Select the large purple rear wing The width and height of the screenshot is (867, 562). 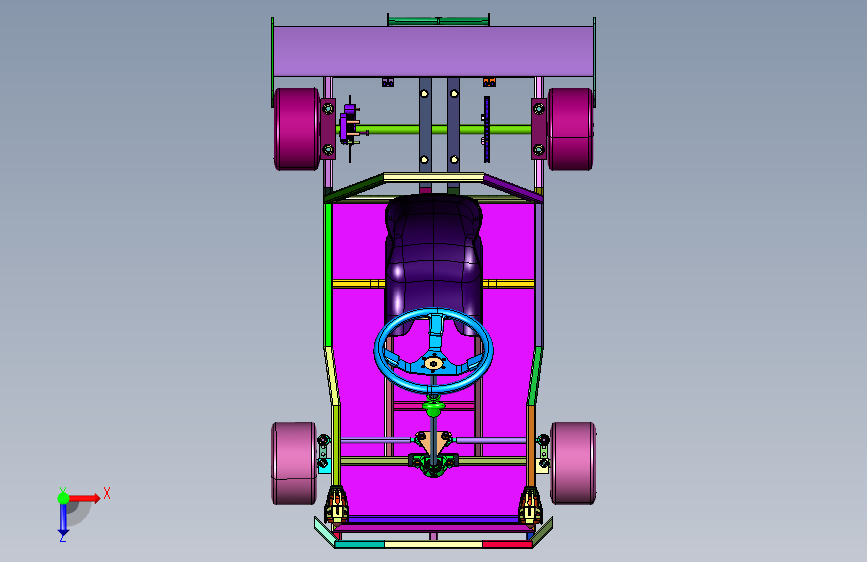[434, 51]
